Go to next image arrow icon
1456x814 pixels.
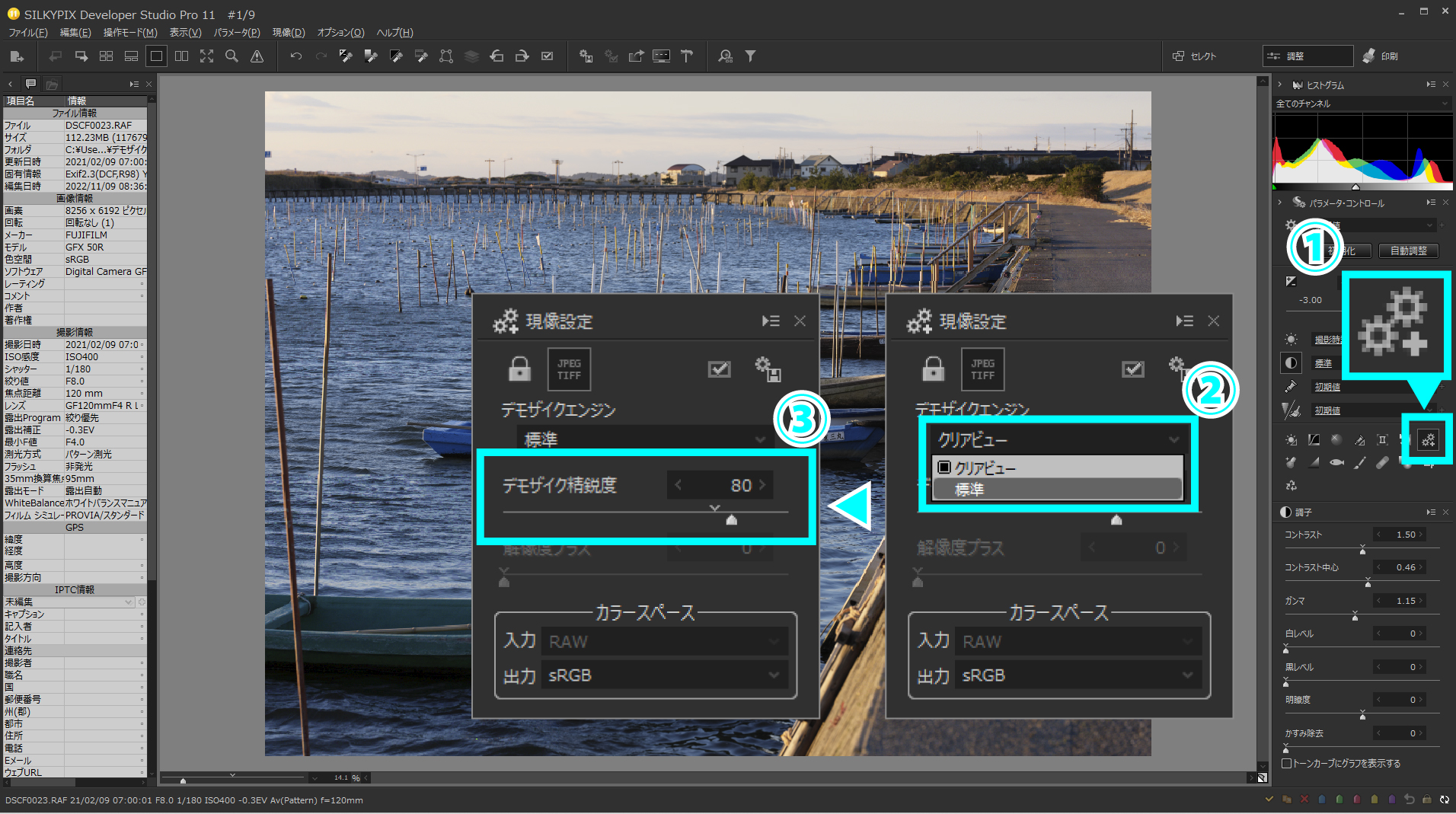coord(81,56)
